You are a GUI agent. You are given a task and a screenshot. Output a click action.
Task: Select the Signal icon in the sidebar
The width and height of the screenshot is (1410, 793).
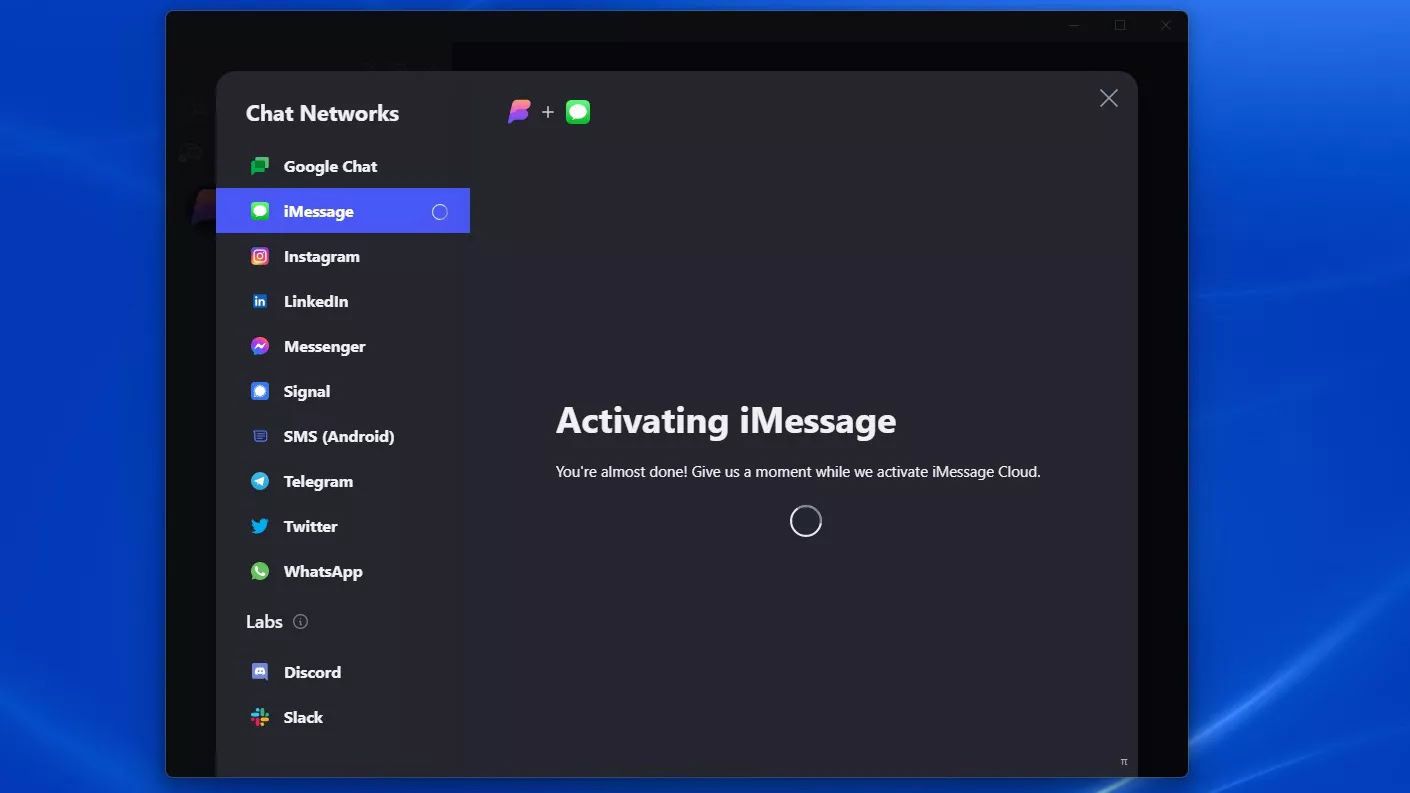point(260,392)
